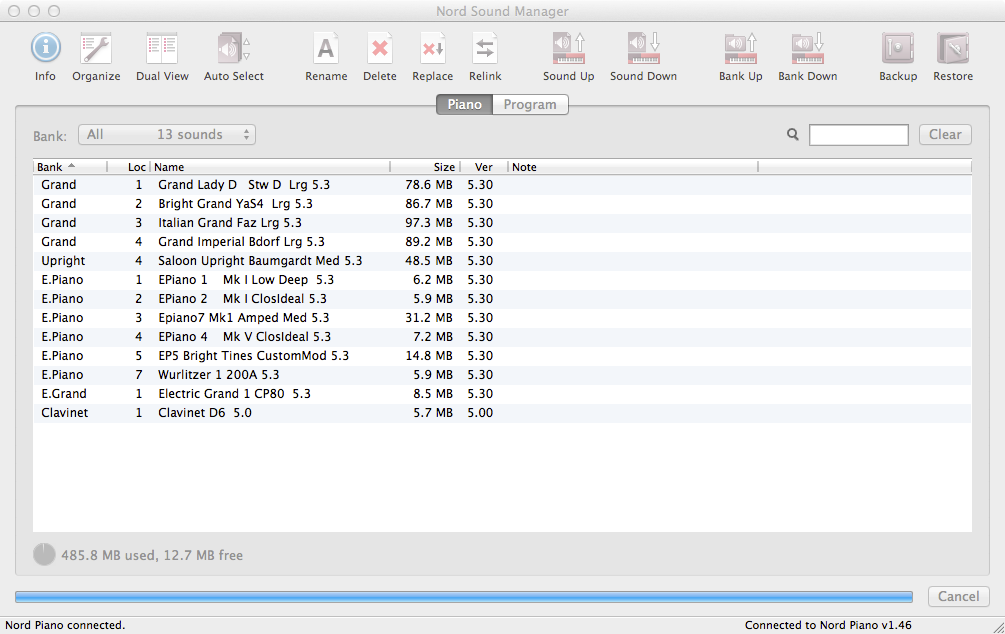The image size is (1005, 634).
Task: Select EPiano 2 Mk I ClosIdeal
Action: tap(502, 299)
